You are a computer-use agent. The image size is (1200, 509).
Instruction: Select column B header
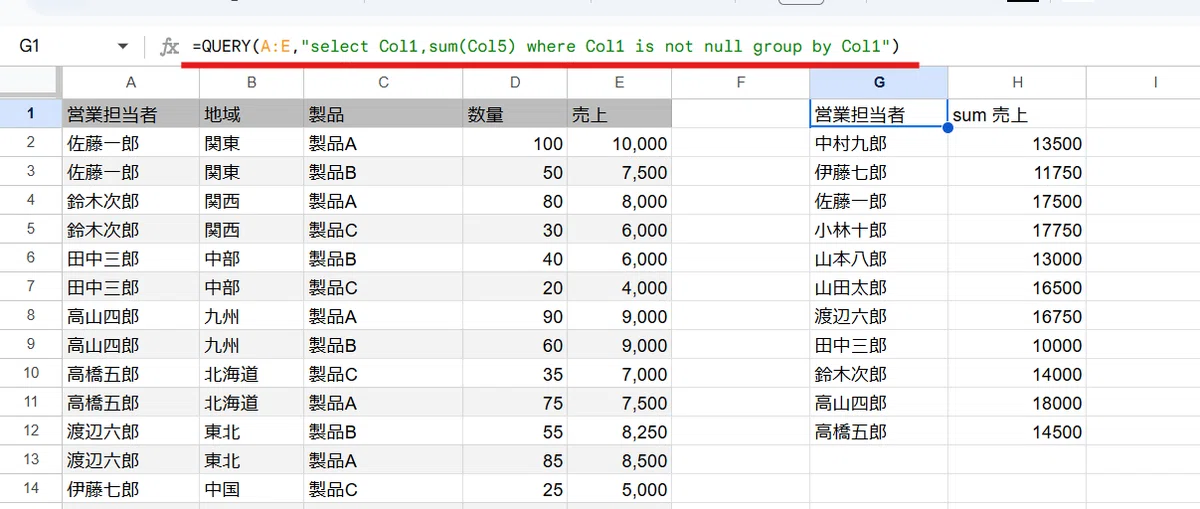pos(251,83)
